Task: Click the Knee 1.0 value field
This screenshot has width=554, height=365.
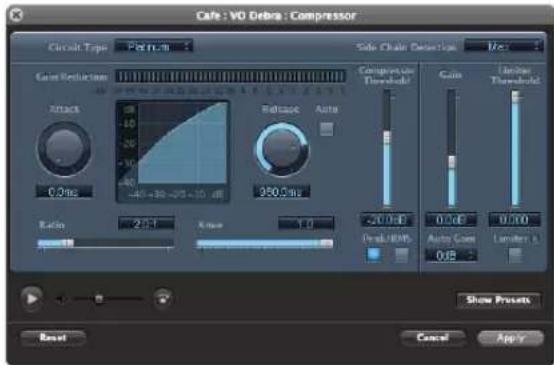Action: (306, 224)
